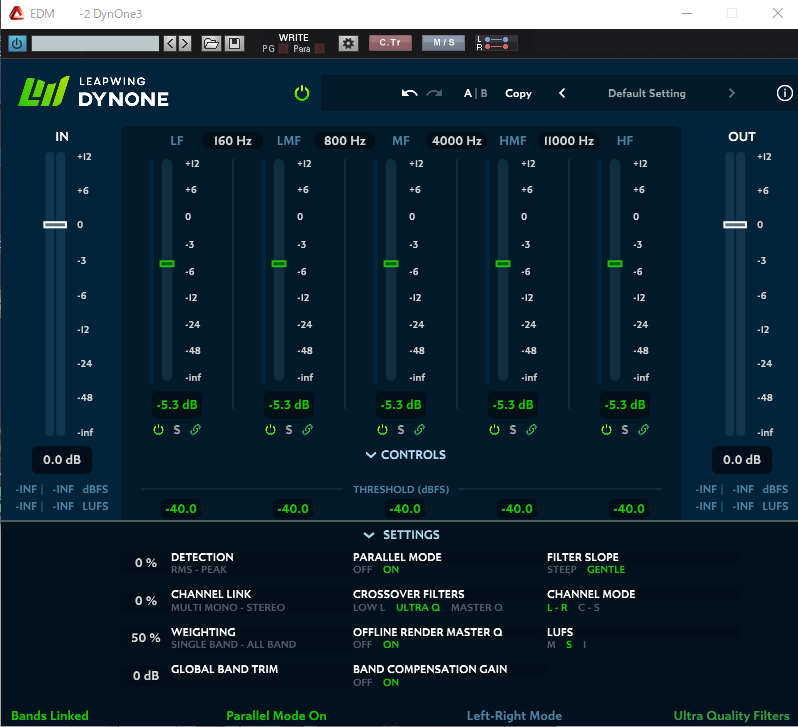This screenshot has height=727, width=798.
Task: Turn Parallel Mode OFF
Action: coord(362,570)
